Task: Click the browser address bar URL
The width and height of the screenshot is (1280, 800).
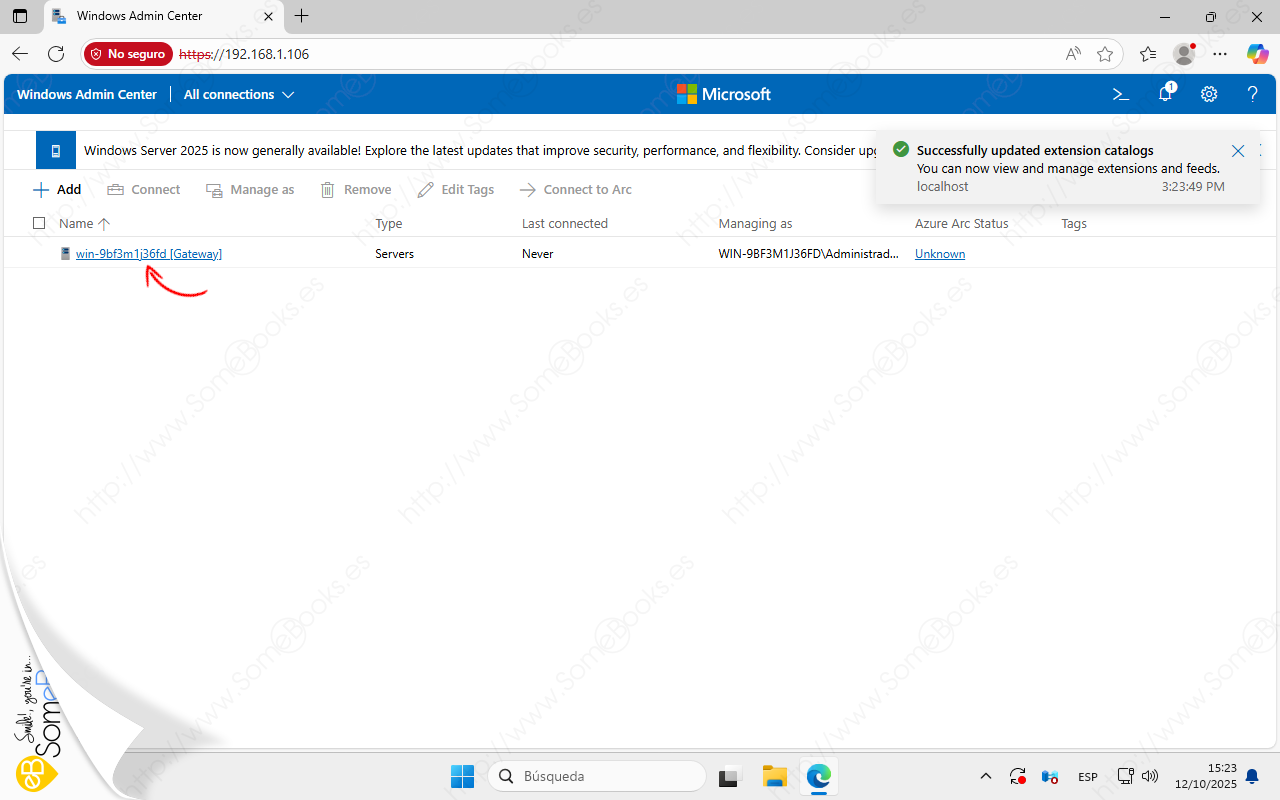Action: [x=600, y=54]
